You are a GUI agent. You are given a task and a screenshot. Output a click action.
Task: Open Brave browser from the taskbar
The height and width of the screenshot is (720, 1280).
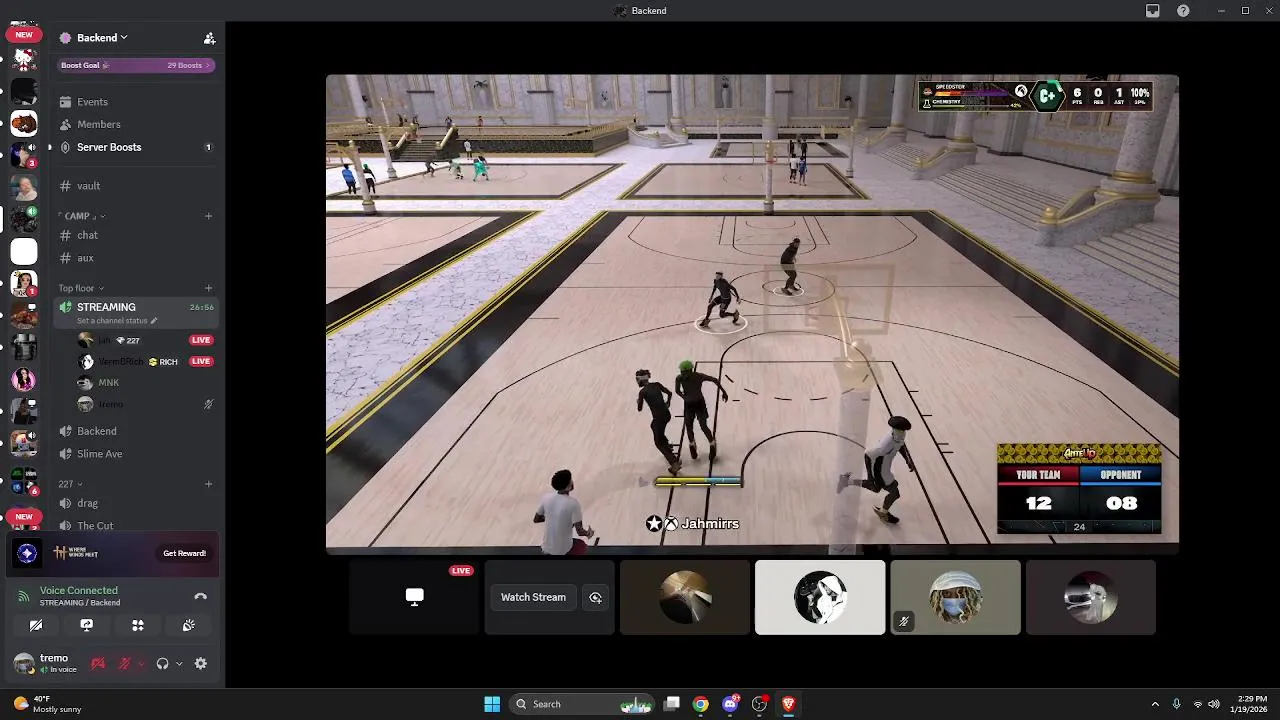788,704
